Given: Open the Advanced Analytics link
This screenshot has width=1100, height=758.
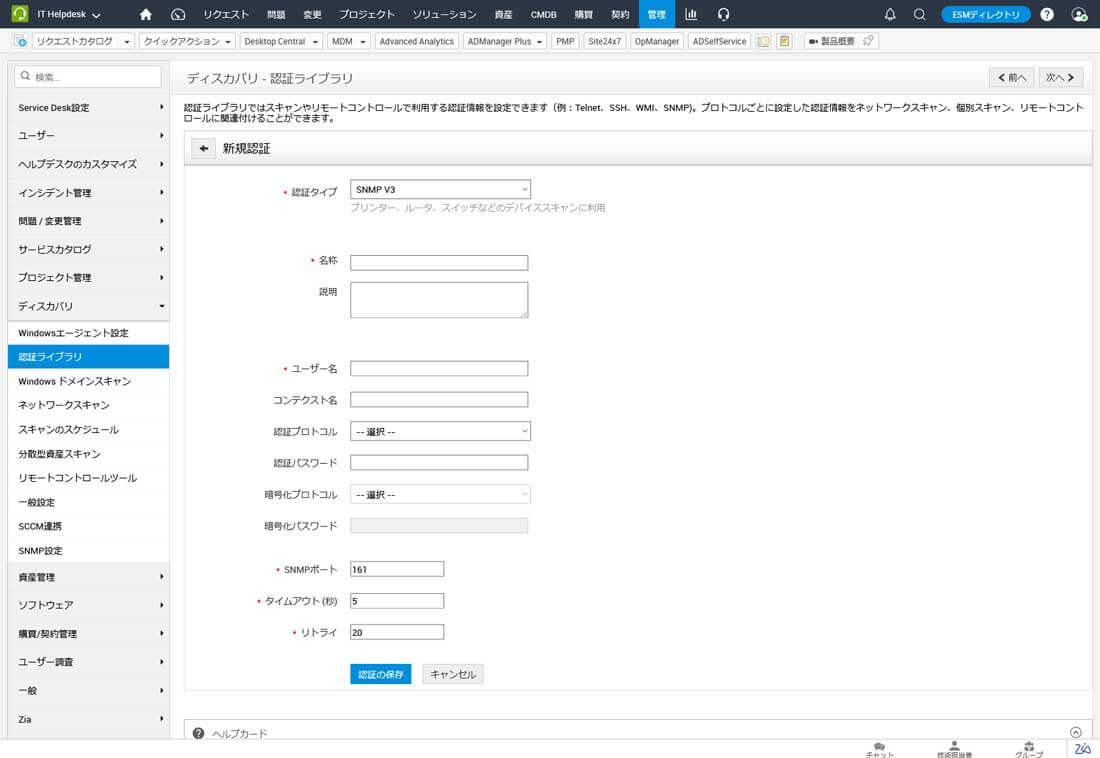Looking at the screenshot, I should pos(417,41).
